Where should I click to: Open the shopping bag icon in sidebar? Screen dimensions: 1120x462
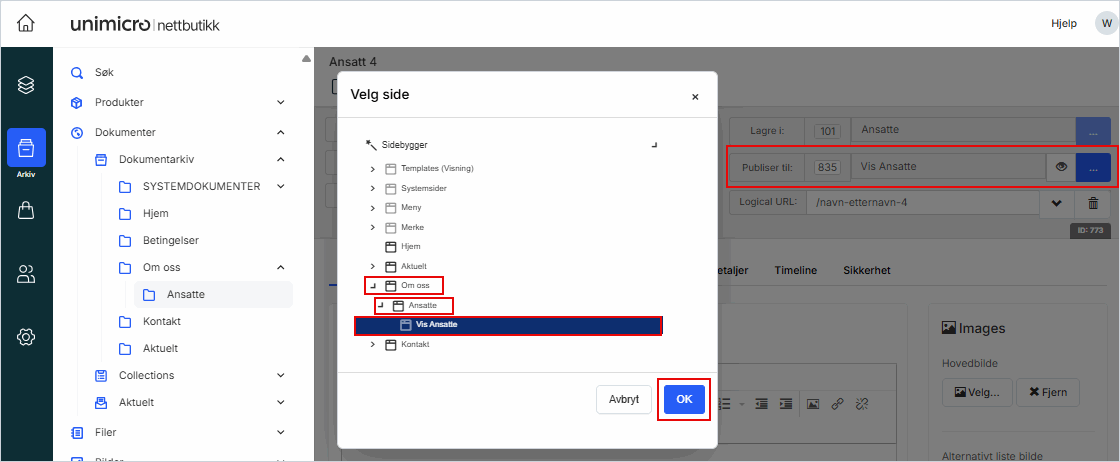(26, 210)
